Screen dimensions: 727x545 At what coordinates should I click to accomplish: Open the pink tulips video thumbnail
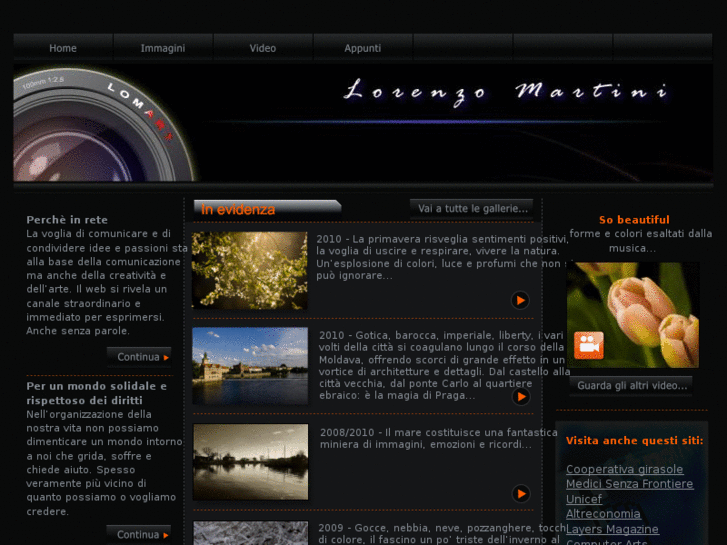pyautogui.click(x=633, y=315)
